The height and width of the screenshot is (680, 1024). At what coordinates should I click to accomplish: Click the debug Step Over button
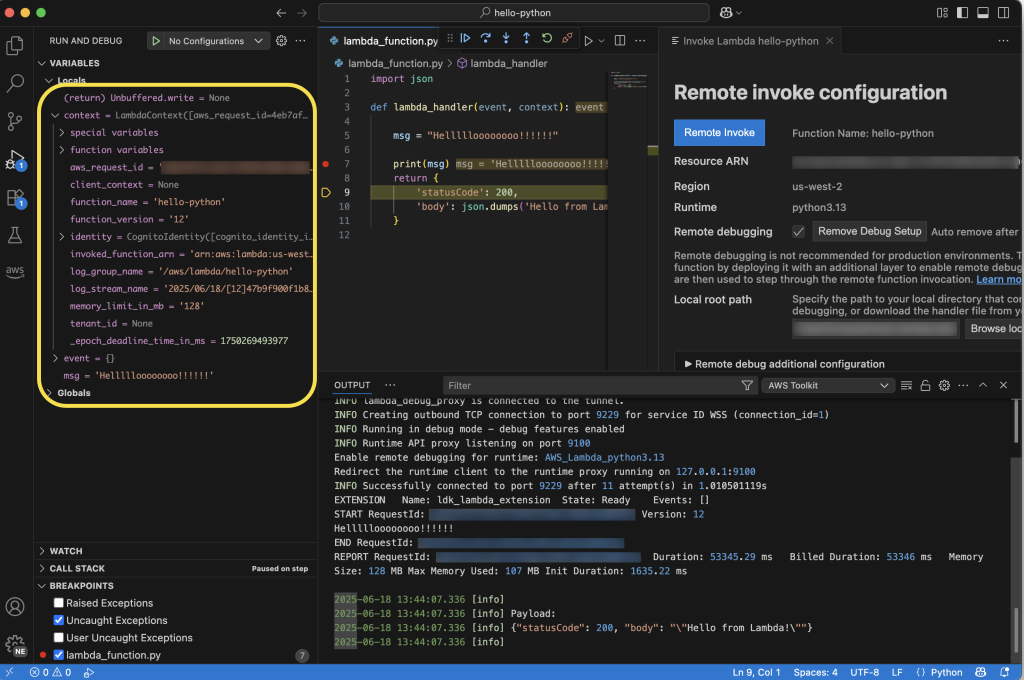click(x=485, y=39)
